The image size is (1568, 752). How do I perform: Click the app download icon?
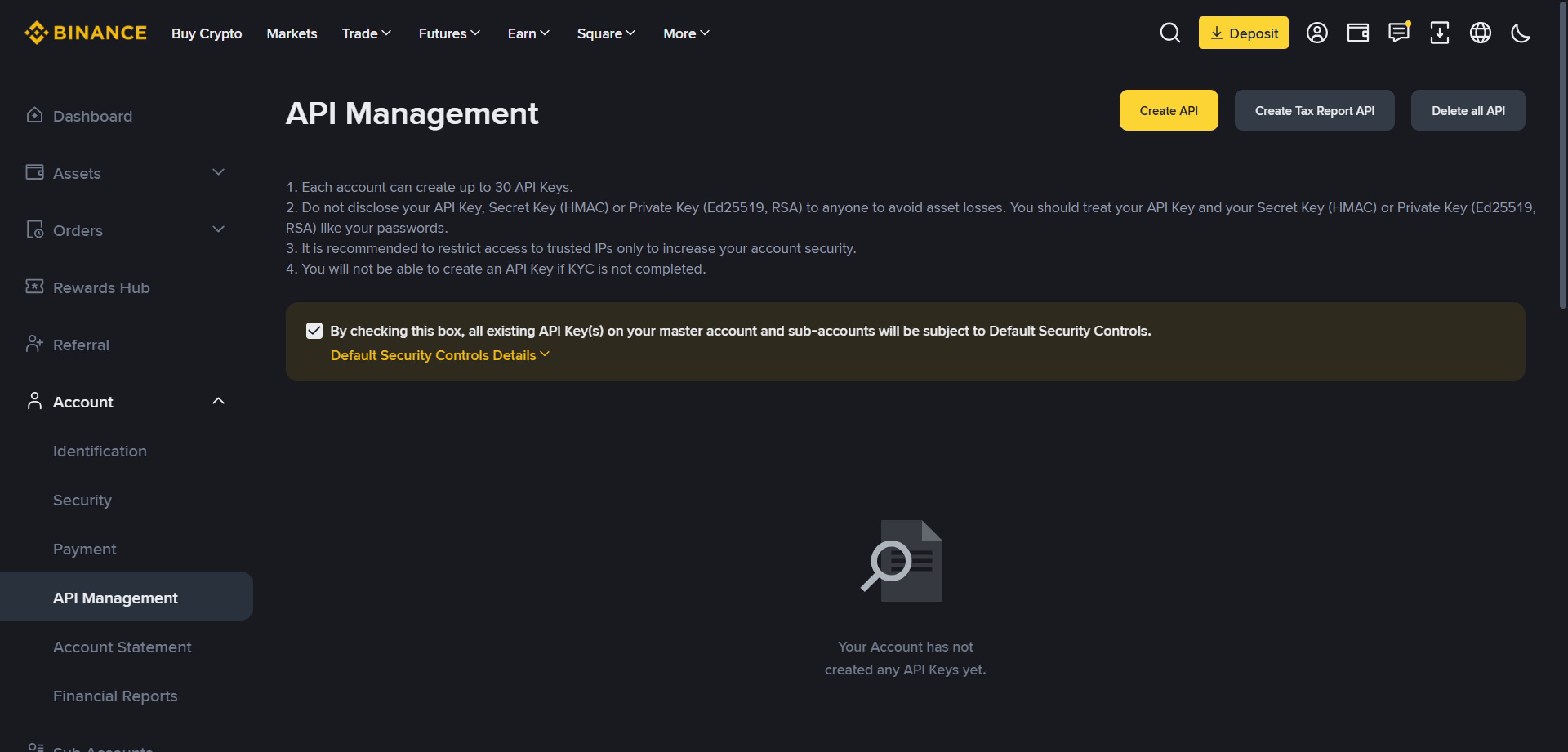[1439, 33]
